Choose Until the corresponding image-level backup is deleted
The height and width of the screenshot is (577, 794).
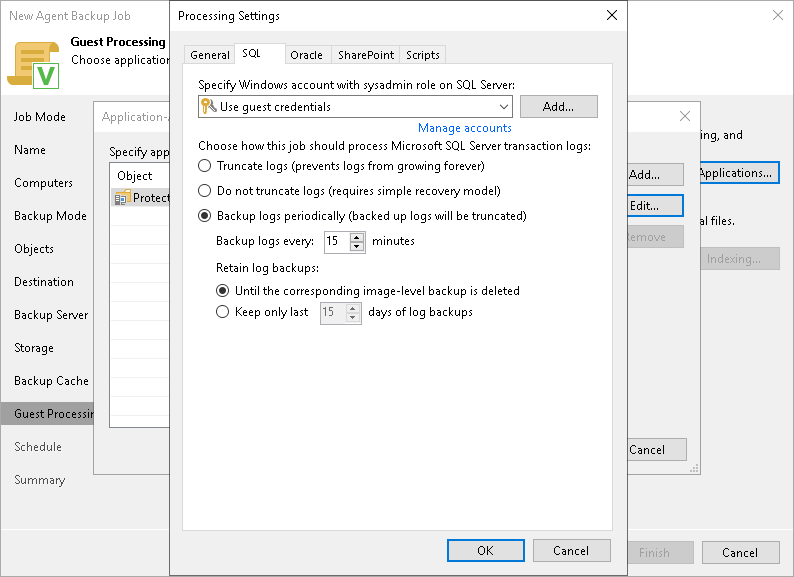[x=222, y=291]
